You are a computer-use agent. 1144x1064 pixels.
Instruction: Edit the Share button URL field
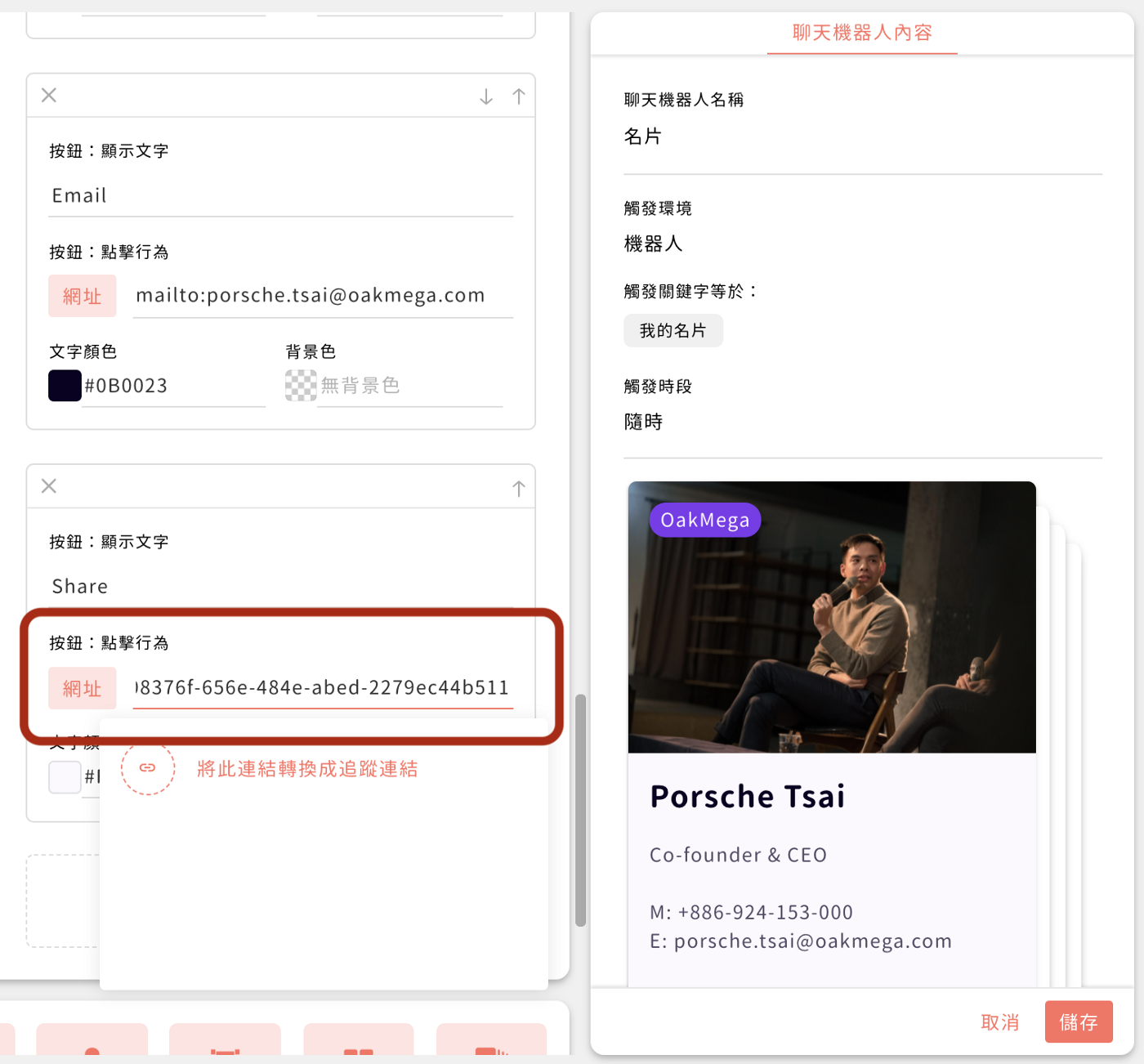coord(323,688)
